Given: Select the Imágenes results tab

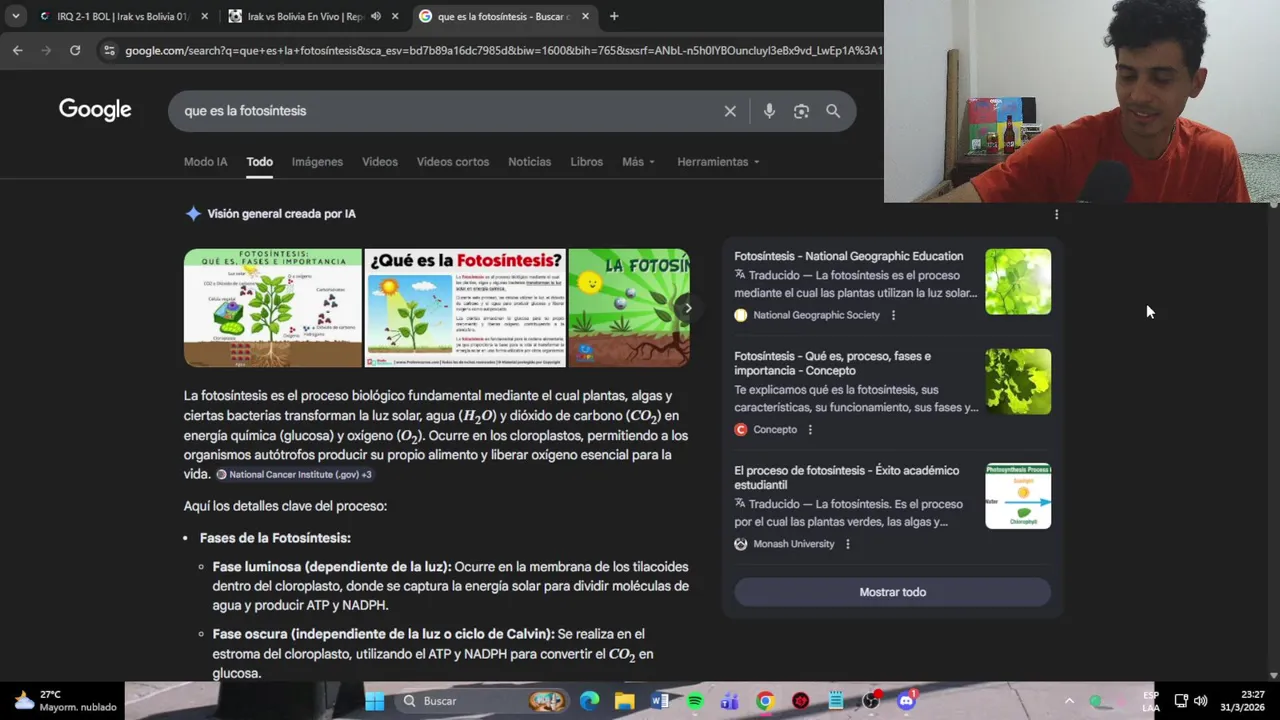Looking at the screenshot, I should point(317,162).
